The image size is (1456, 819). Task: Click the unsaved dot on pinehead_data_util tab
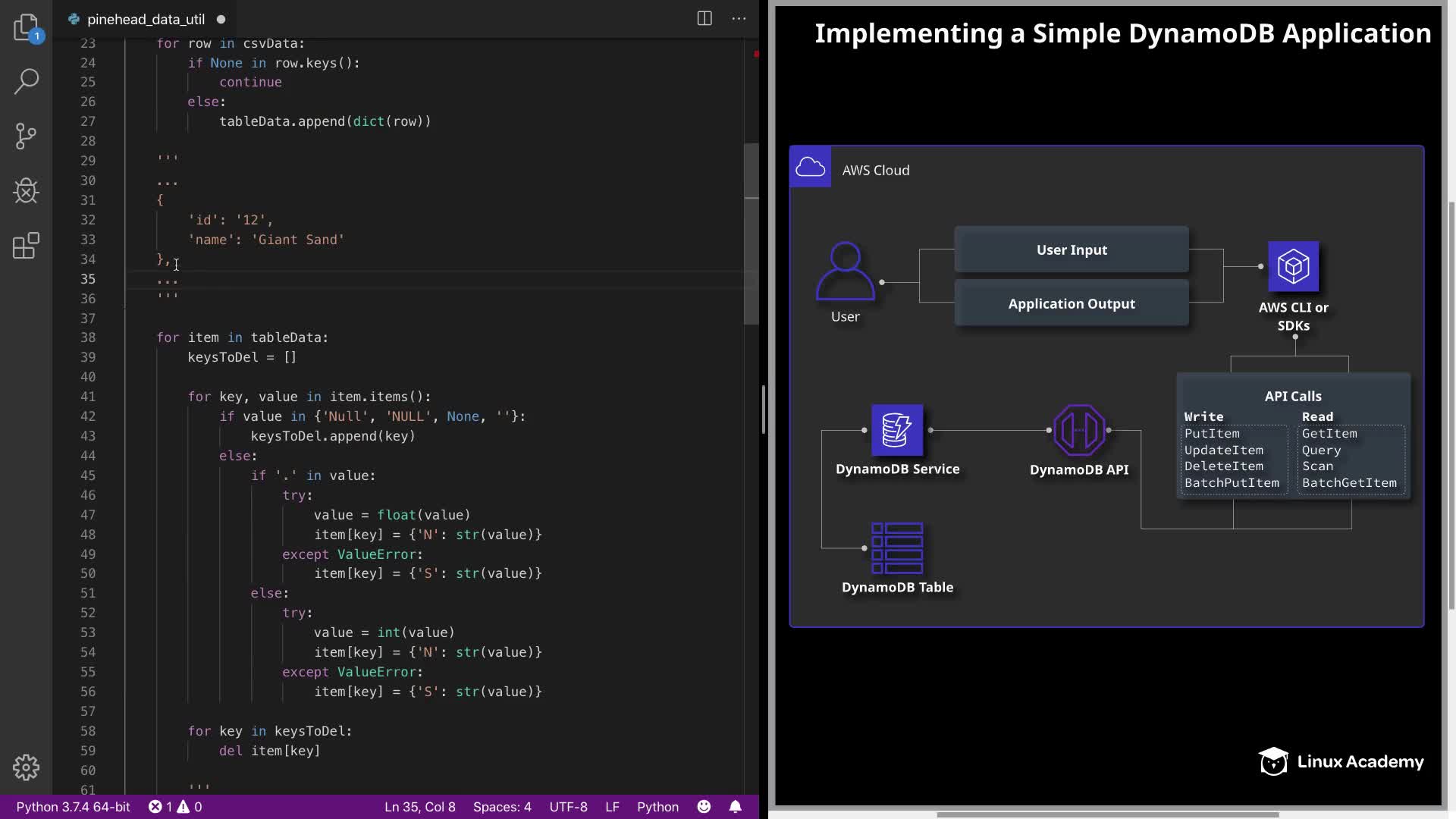pyautogui.click(x=221, y=20)
